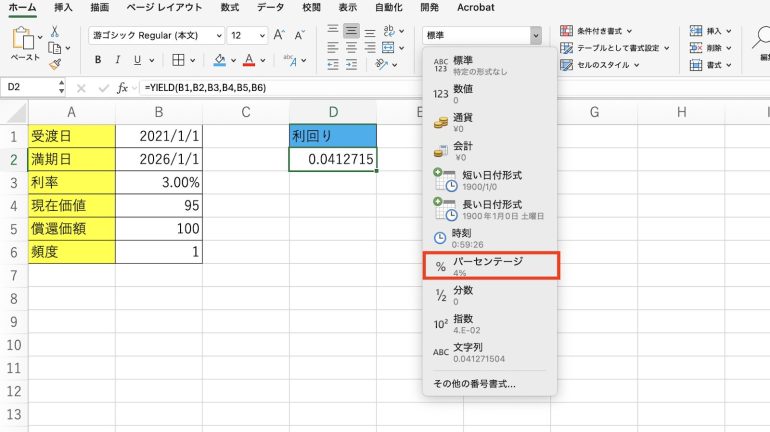Click the Copy icon
This screenshot has height=432, width=770.
pos(55,48)
